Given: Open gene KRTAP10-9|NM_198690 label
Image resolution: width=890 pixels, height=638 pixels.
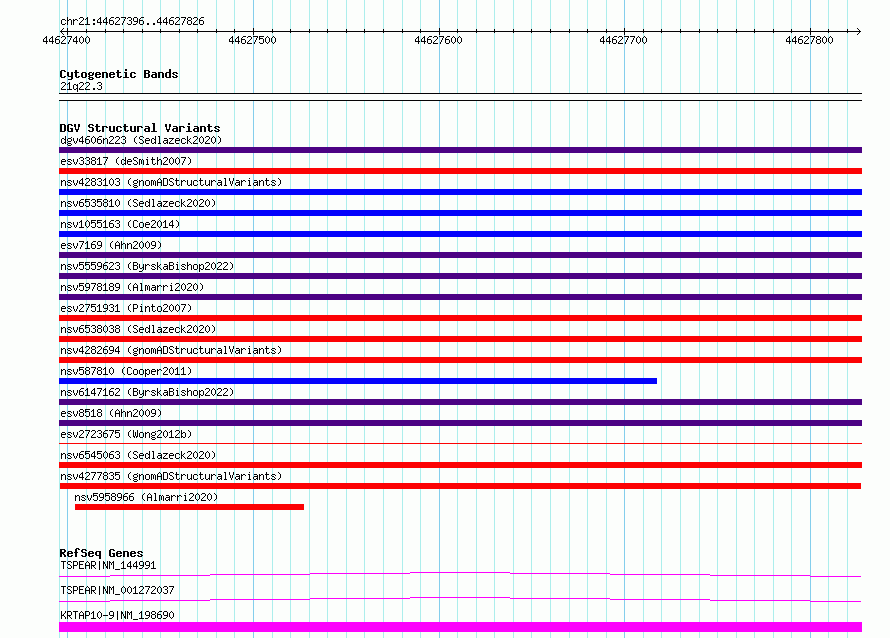Looking at the screenshot, I should pos(117,615).
